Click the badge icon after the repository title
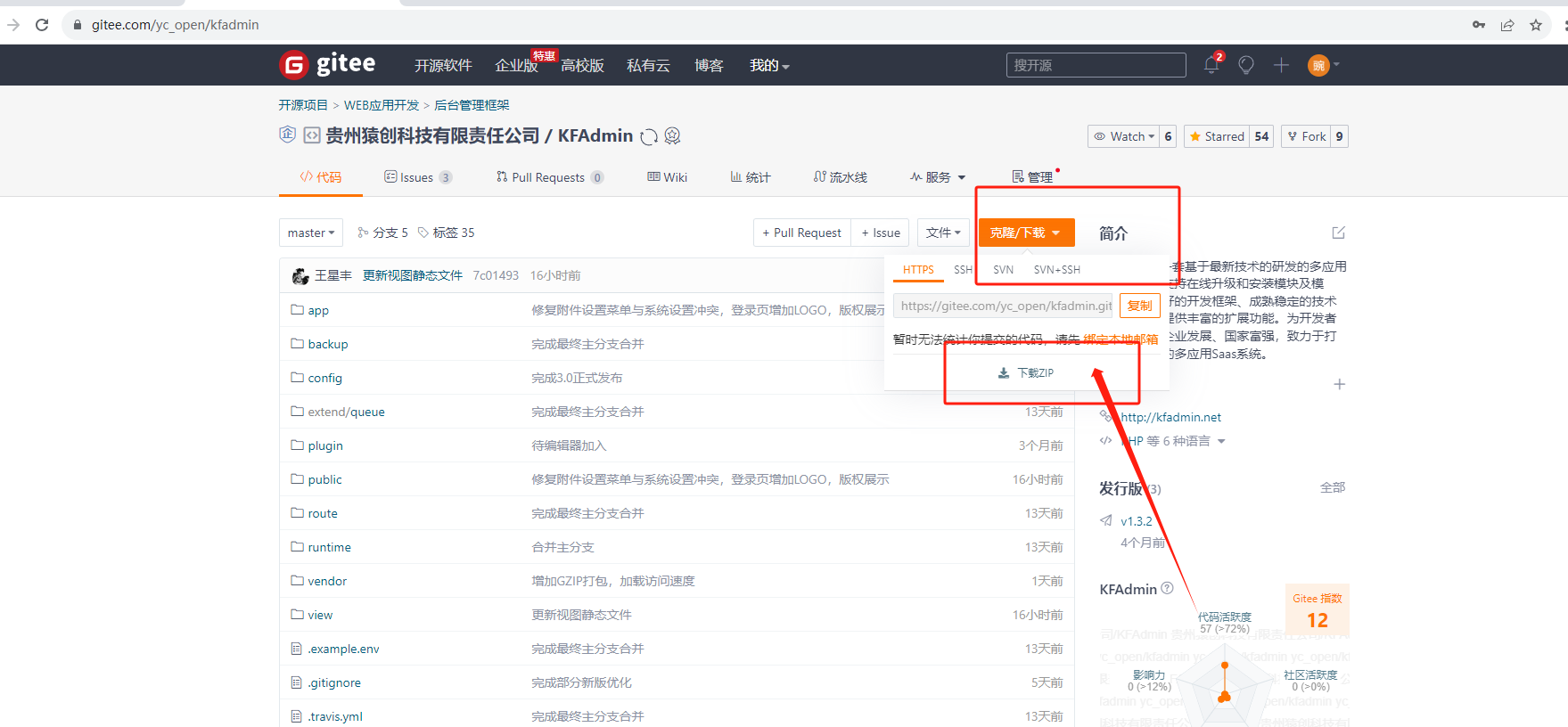1568x727 pixels. coord(673,135)
